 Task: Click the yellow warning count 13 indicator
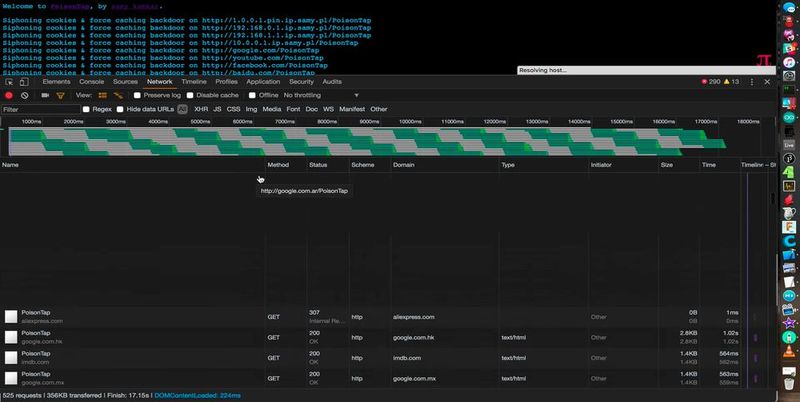(x=732, y=82)
